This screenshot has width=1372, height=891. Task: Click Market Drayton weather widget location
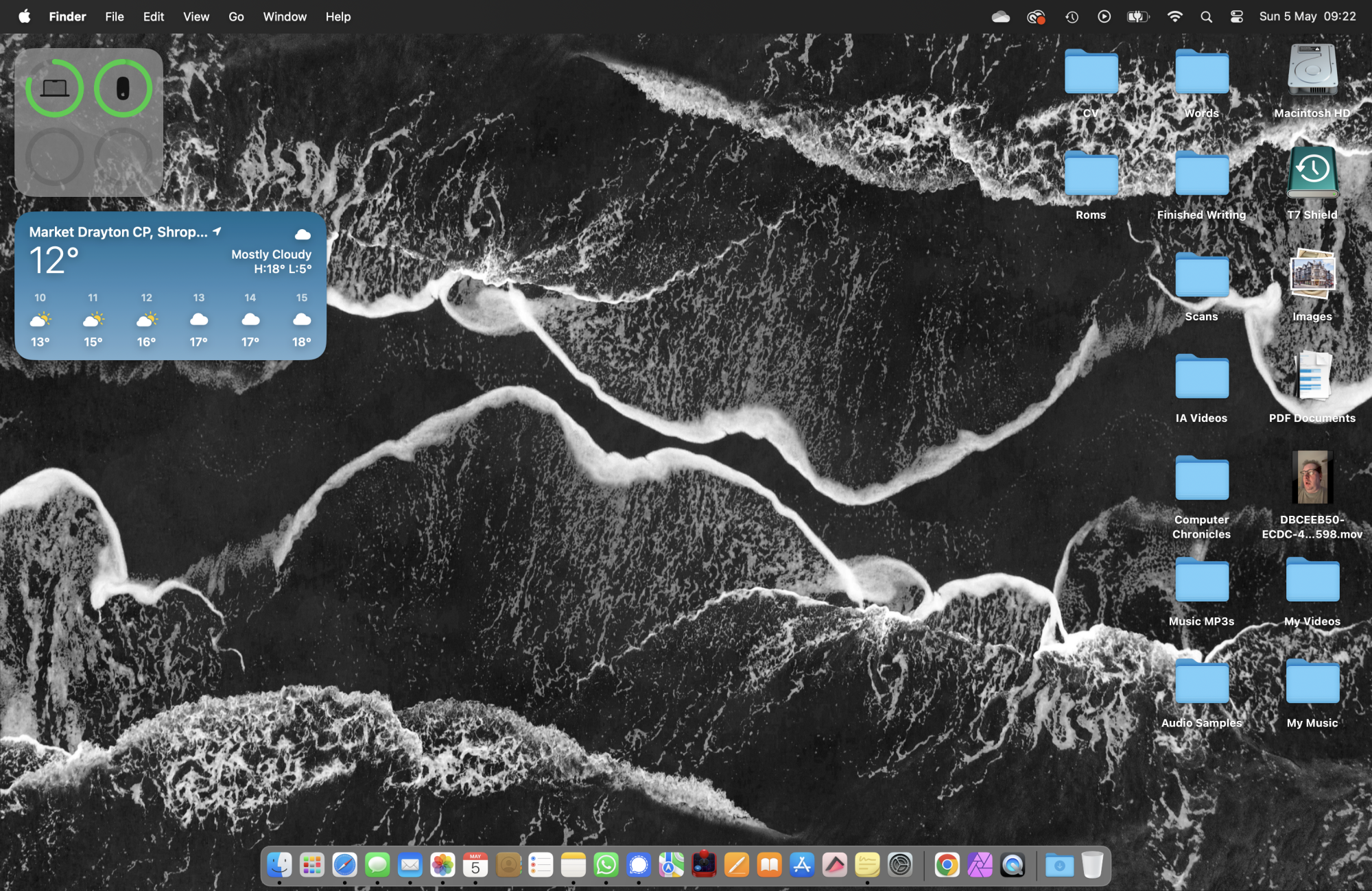(118, 232)
